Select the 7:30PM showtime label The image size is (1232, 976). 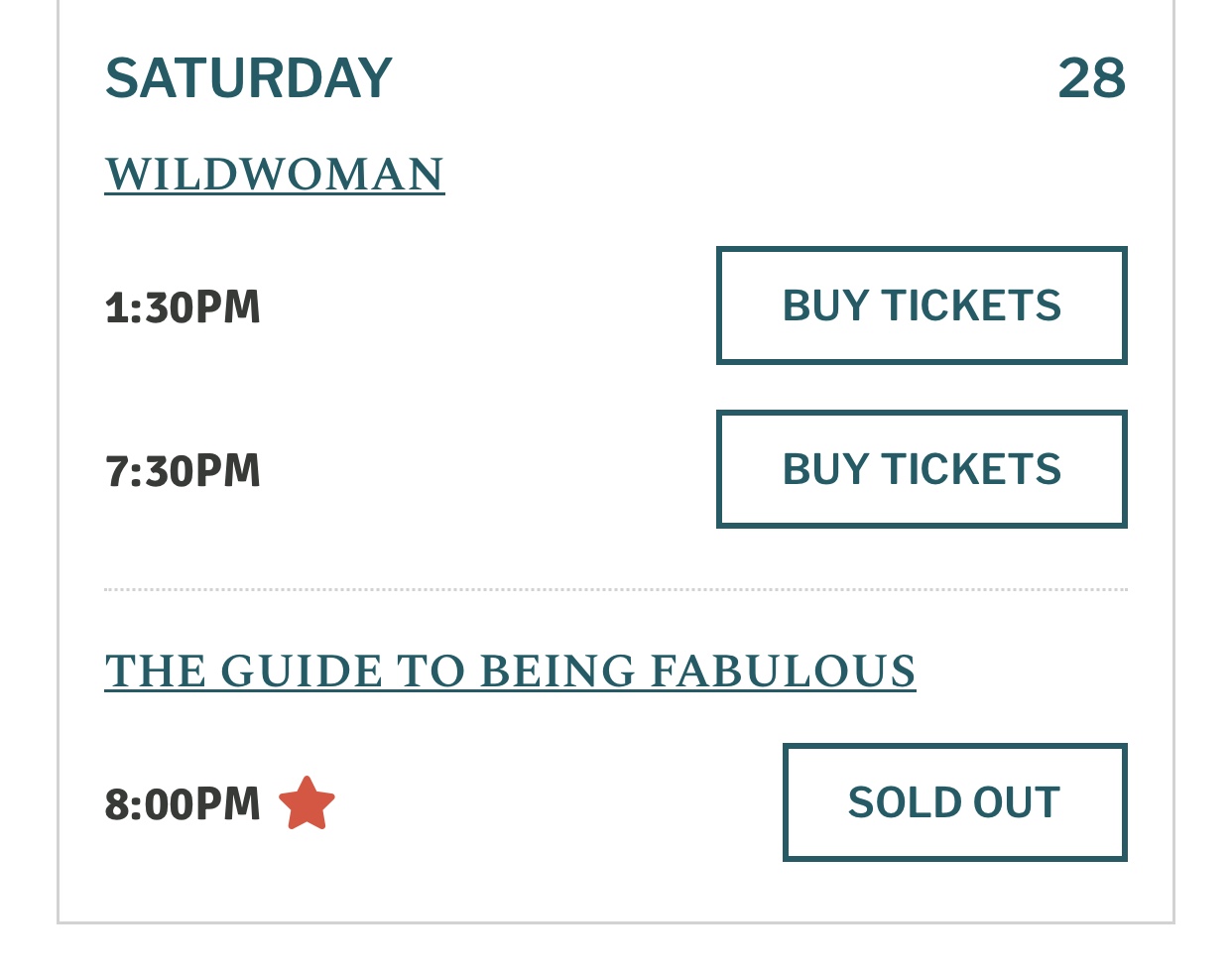pos(183,471)
